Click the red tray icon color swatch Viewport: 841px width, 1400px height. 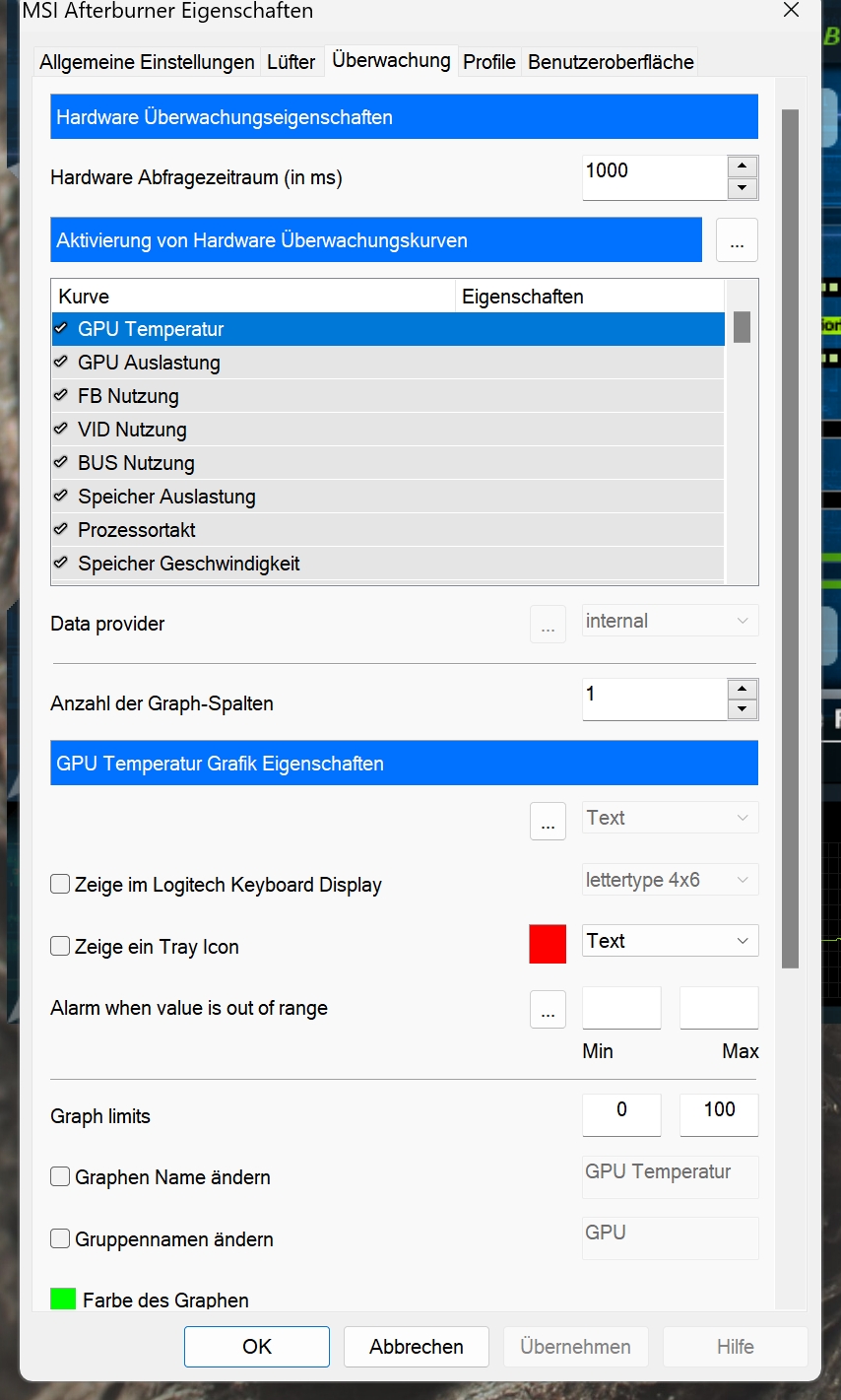tap(548, 944)
